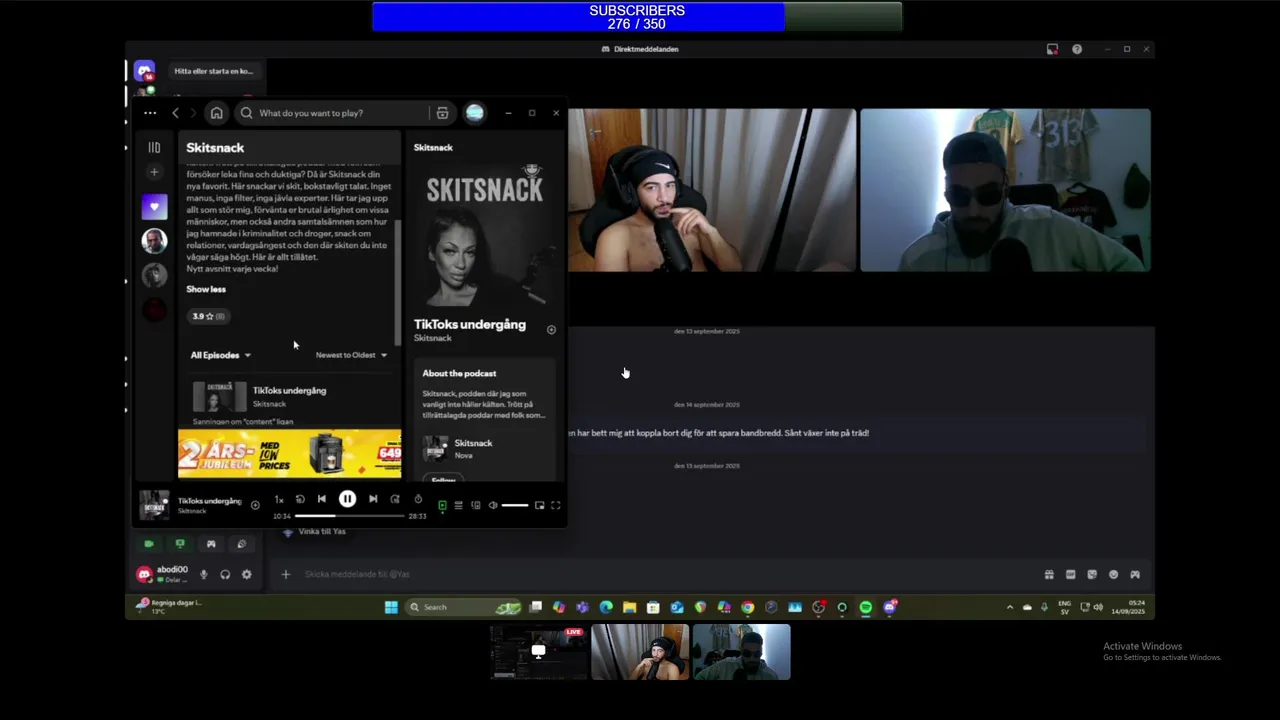Image resolution: width=1280 pixels, height=720 pixels.
Task: Expand Your Library sidebar icon
Action: tap(154, 147)
